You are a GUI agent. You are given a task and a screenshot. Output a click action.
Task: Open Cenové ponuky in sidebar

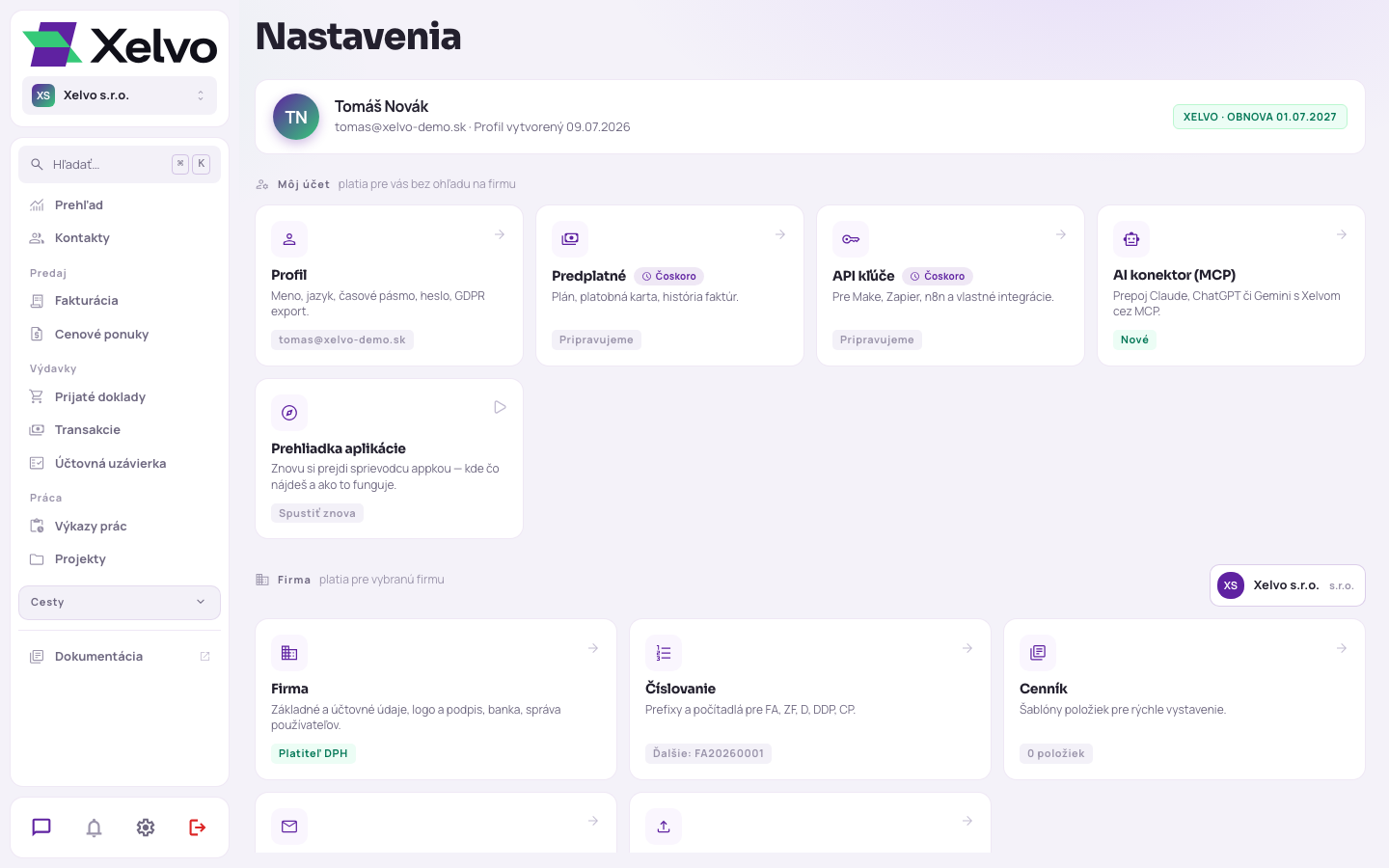point(120,335)
